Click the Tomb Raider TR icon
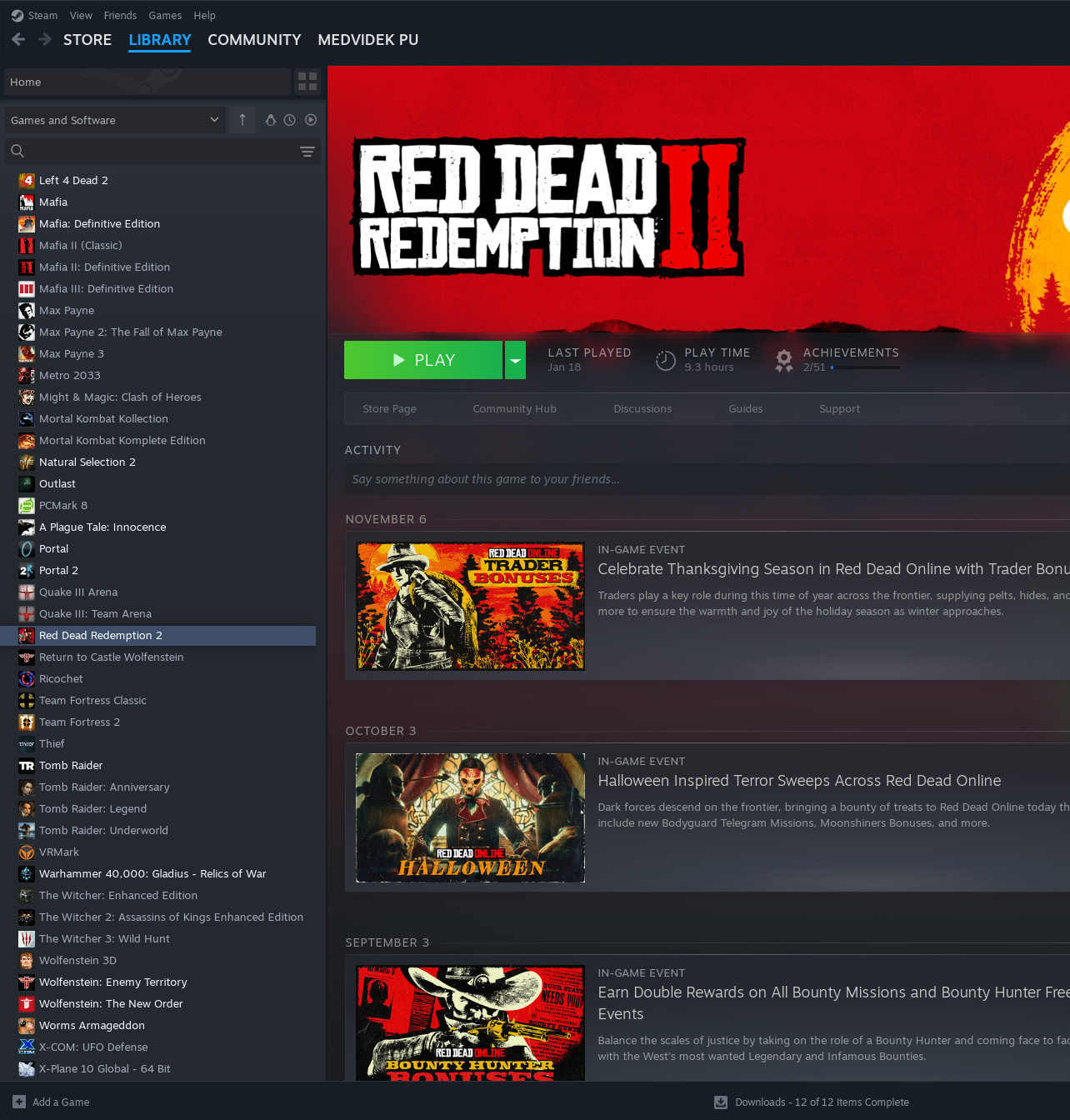This screenshot has width=1070, height=1120. tap(27, 765)
